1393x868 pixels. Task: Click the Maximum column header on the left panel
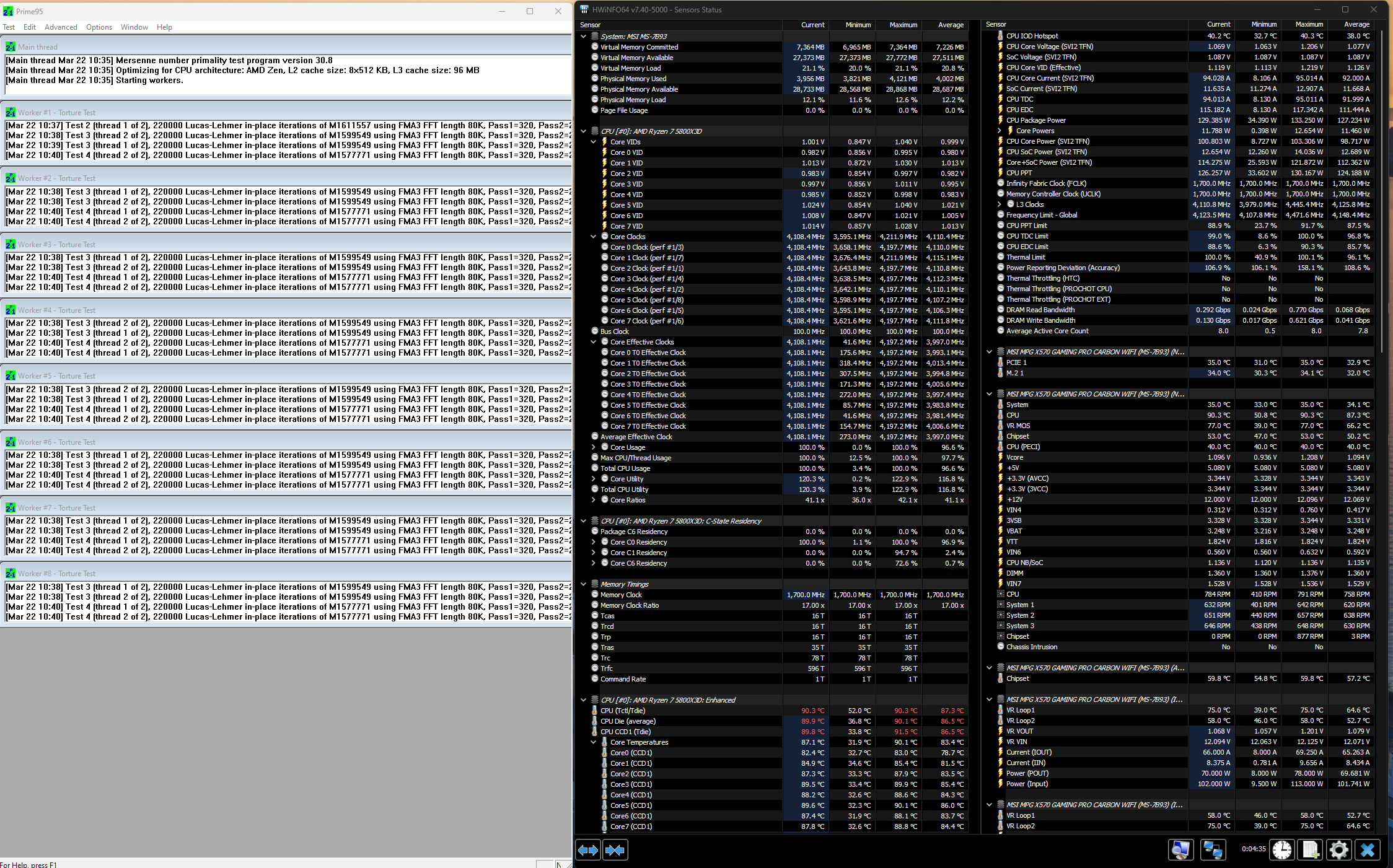(903, 25)
